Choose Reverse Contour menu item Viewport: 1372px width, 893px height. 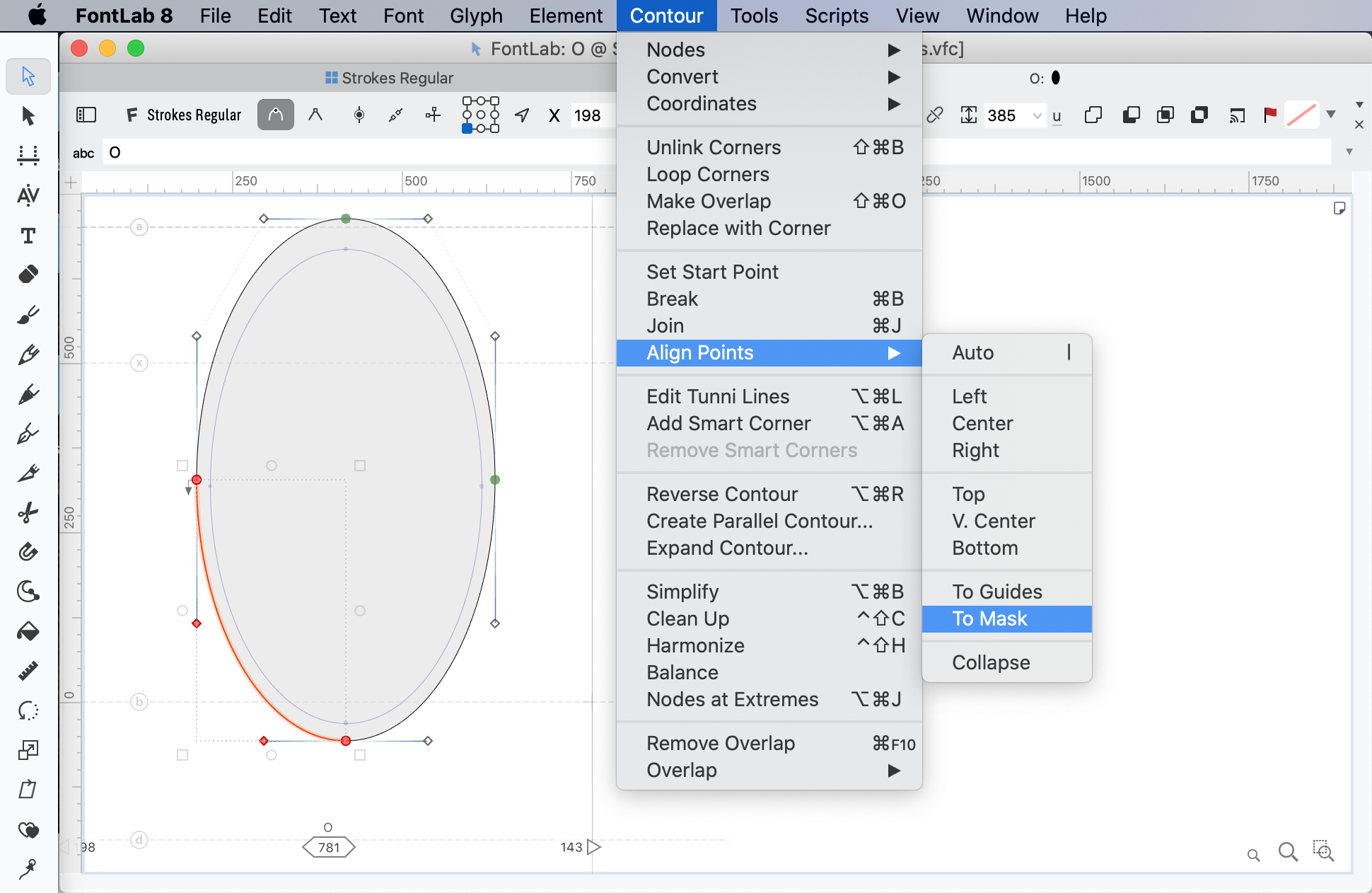769,494
